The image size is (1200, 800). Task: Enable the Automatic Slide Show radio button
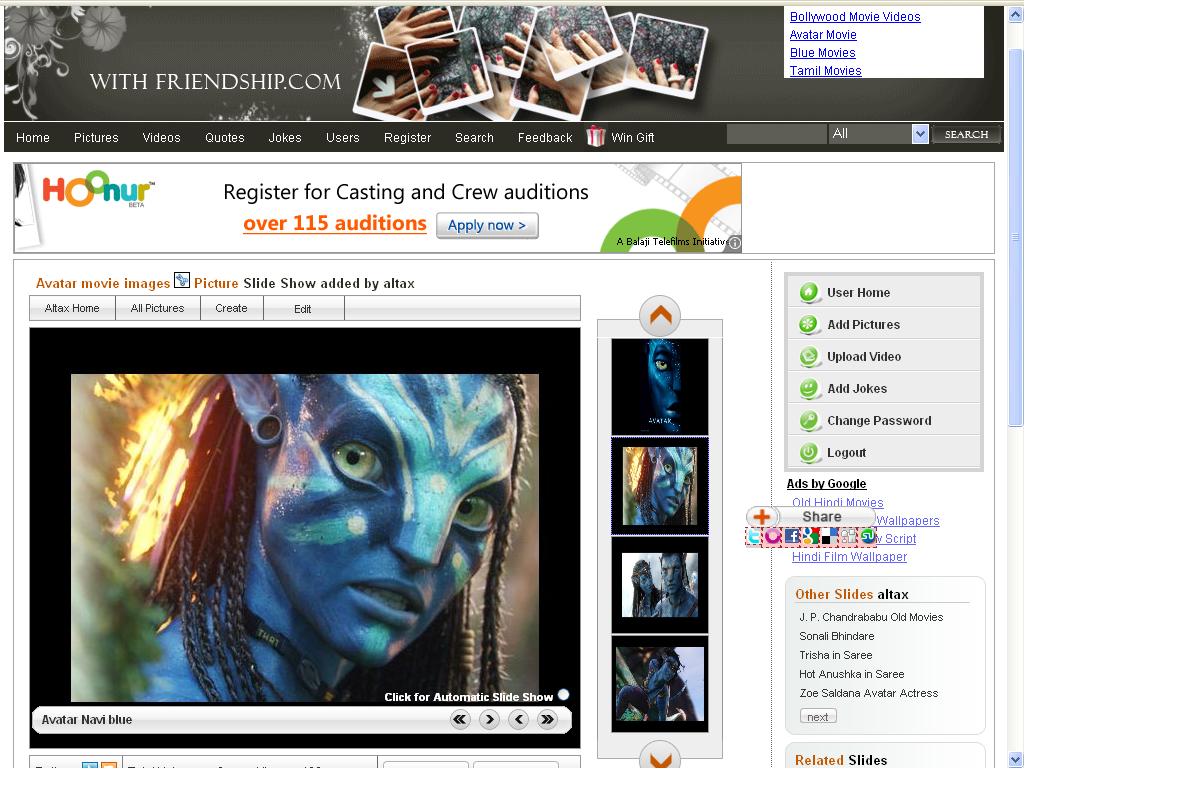tap(563, 695)
